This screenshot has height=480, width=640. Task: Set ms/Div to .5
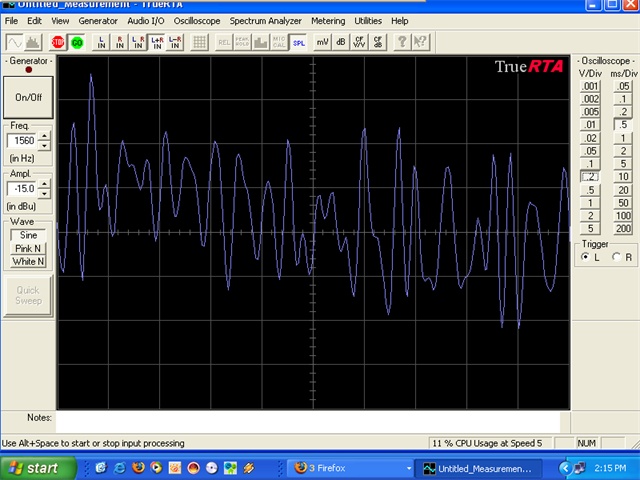623,125
